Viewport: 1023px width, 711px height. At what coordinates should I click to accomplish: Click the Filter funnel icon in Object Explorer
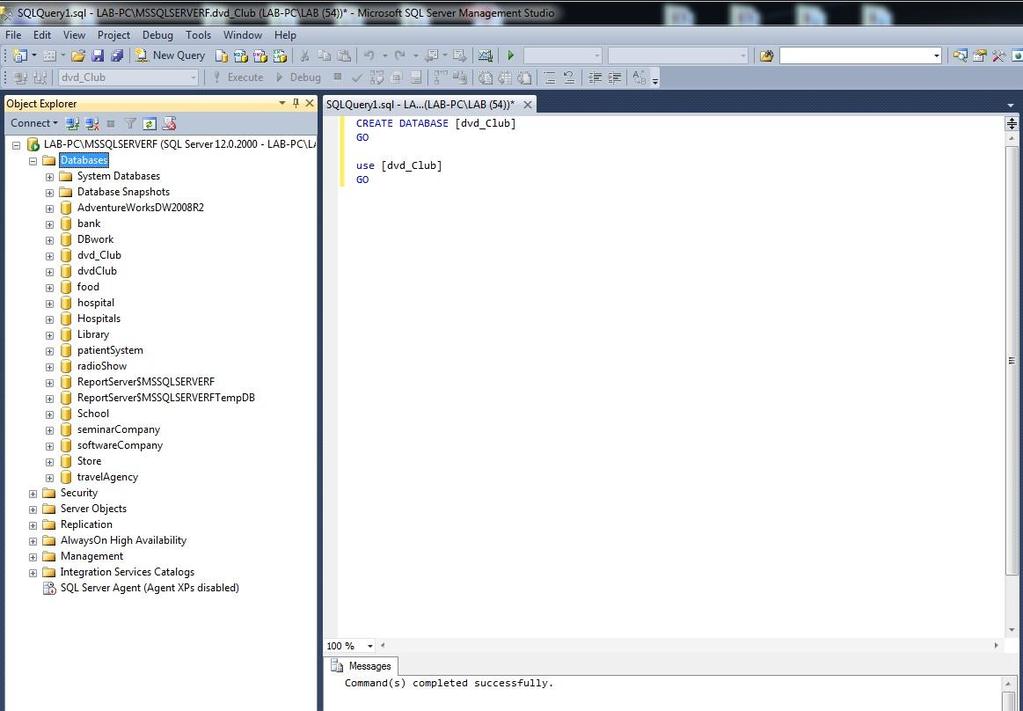coord(130,123)
